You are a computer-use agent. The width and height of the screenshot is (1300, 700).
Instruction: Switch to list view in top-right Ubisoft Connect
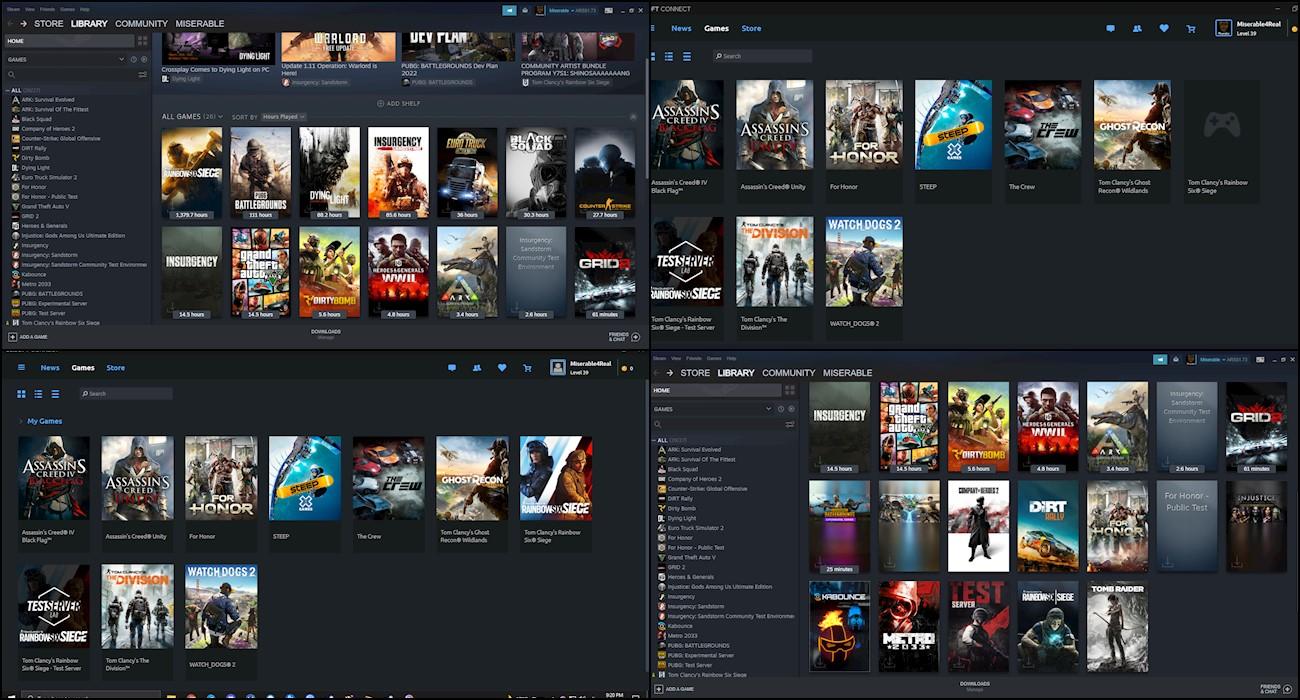coord(670,57)
